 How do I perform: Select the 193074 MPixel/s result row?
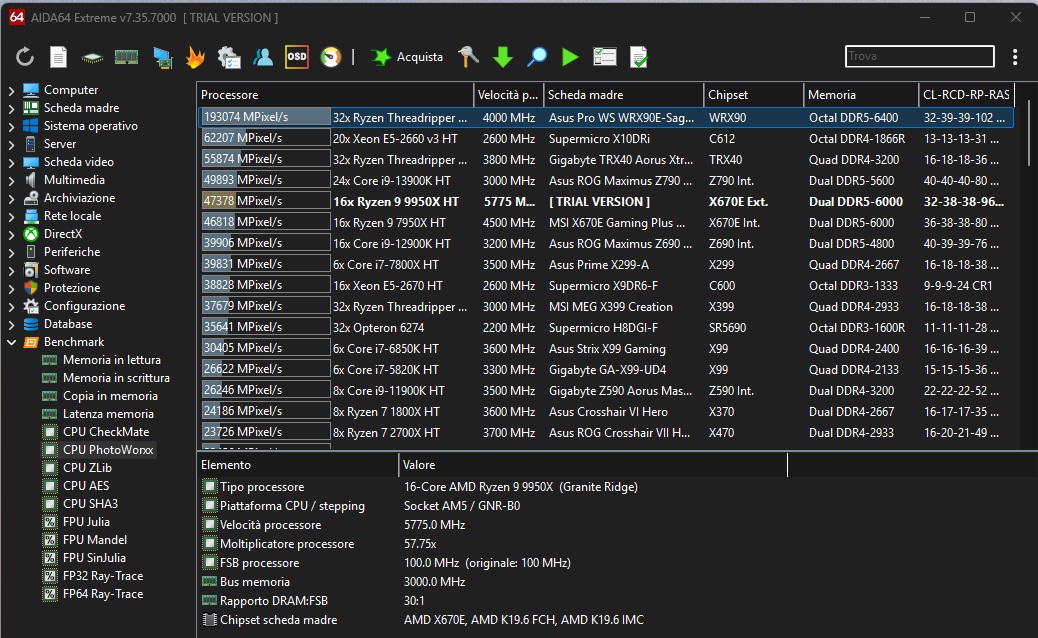click(606, 118)
